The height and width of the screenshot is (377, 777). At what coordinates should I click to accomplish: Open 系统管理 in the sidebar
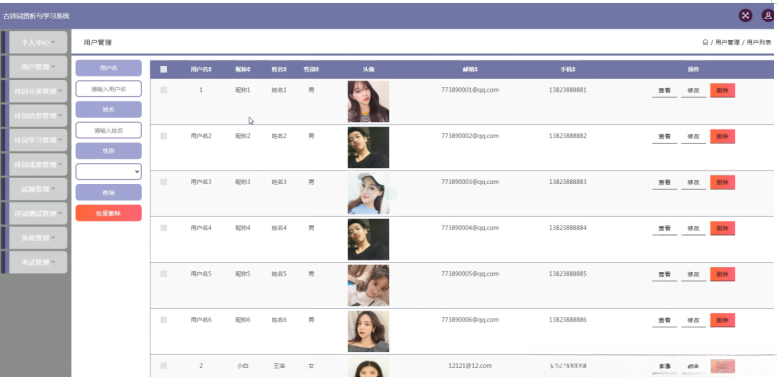(38, 238)
